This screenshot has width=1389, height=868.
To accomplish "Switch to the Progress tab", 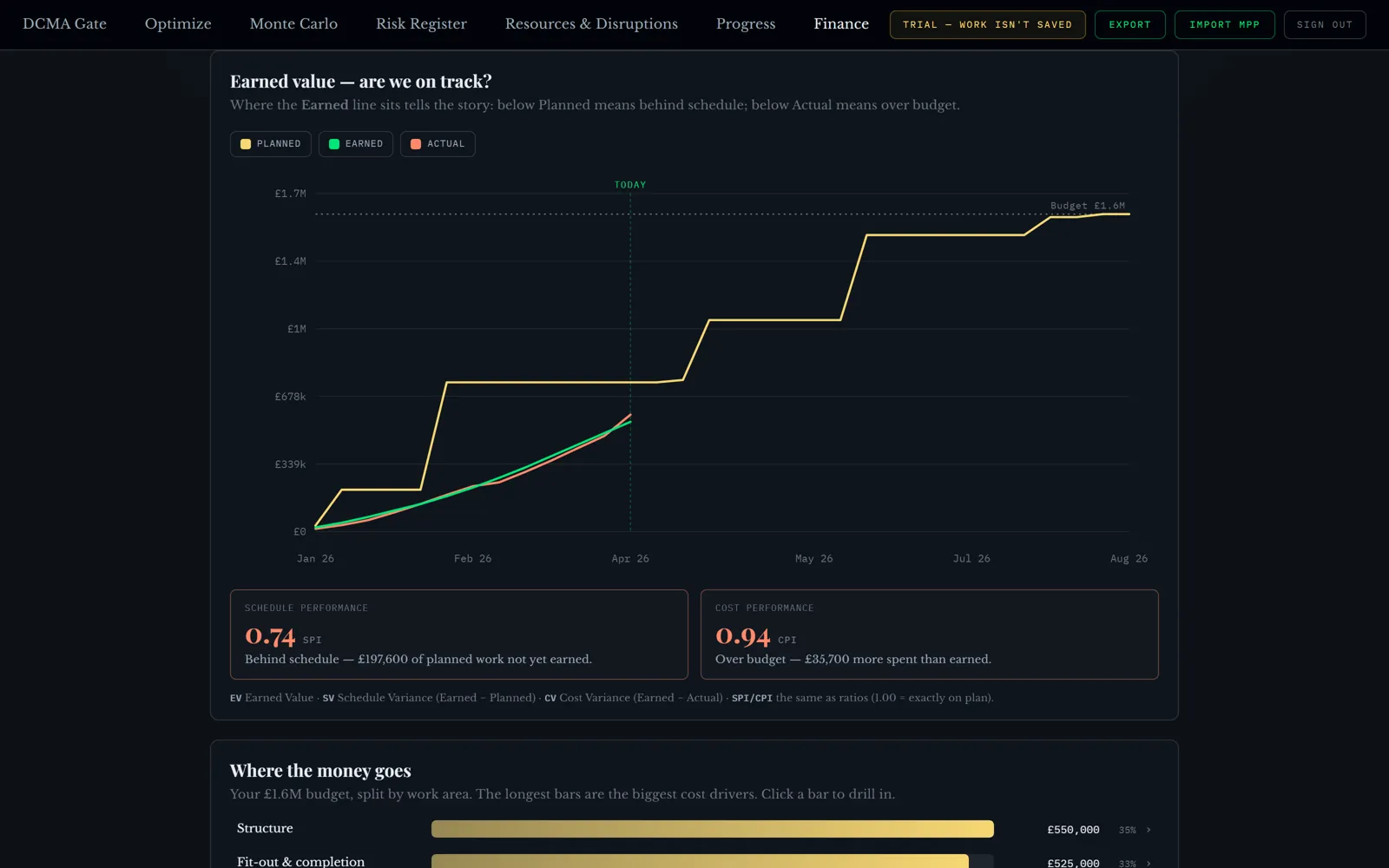I will click(x=746, y=24).
